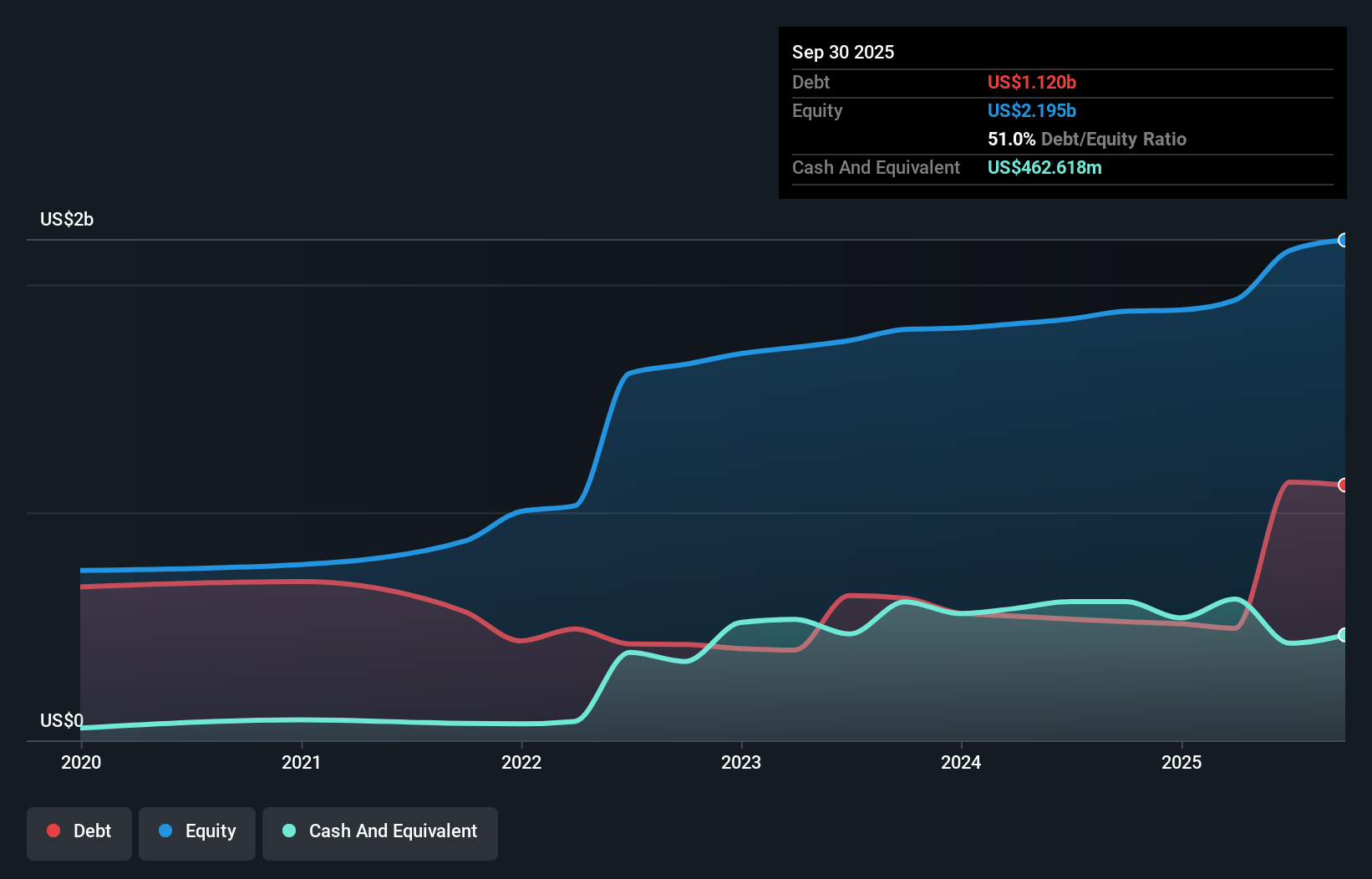Select the 2023 axis label

(x=743, y=762)
